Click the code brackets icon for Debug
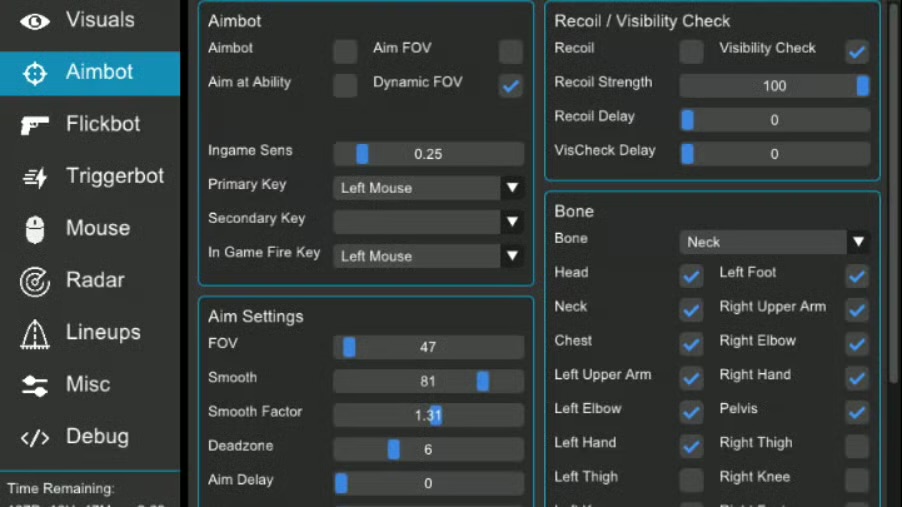 35,438
